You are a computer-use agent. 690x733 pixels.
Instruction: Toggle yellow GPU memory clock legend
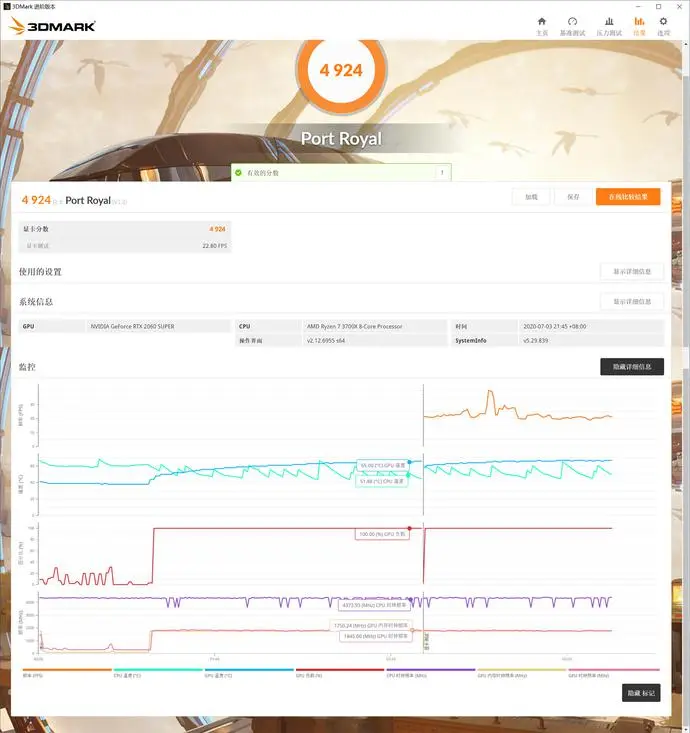point(522,673)
